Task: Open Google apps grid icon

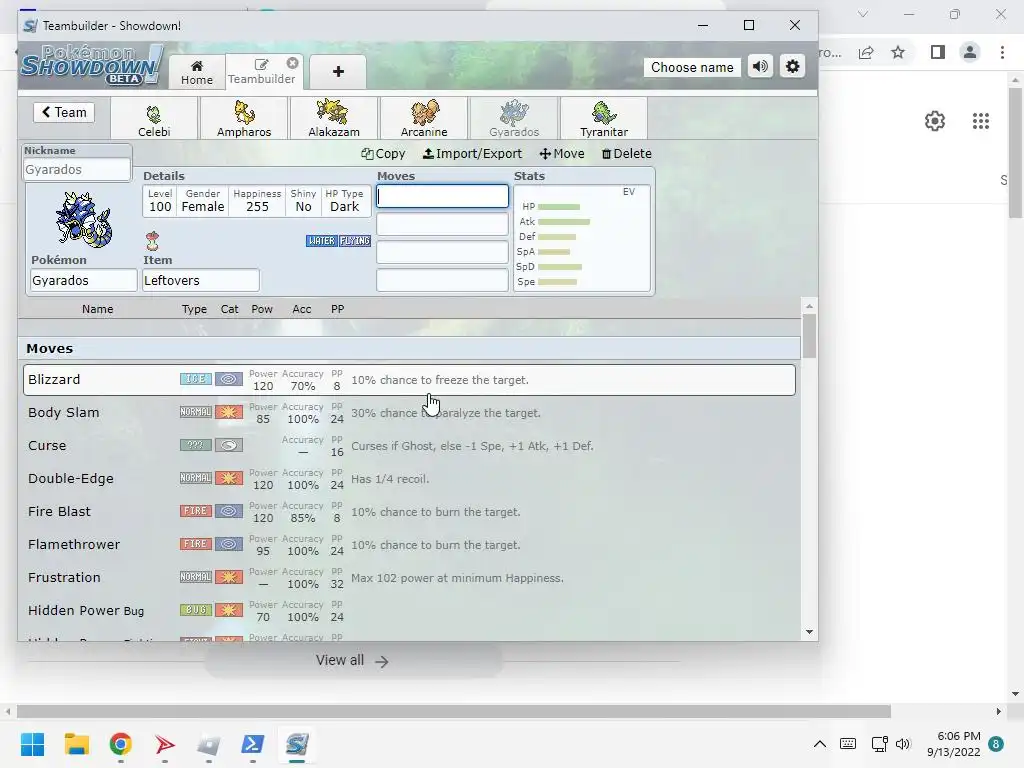Action: tap(981, 121)
